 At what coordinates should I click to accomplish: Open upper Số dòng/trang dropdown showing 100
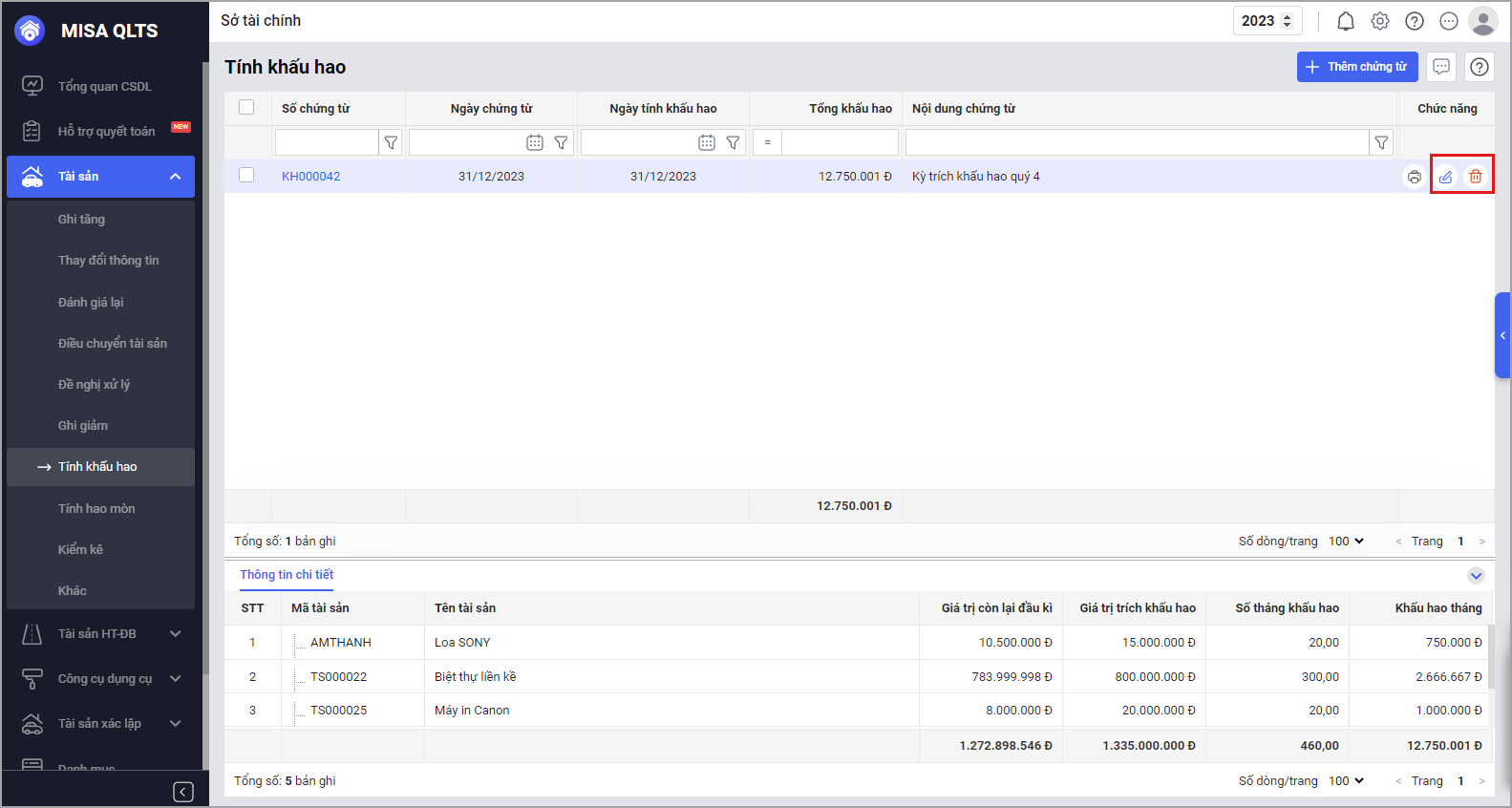tap(1346, 542)
